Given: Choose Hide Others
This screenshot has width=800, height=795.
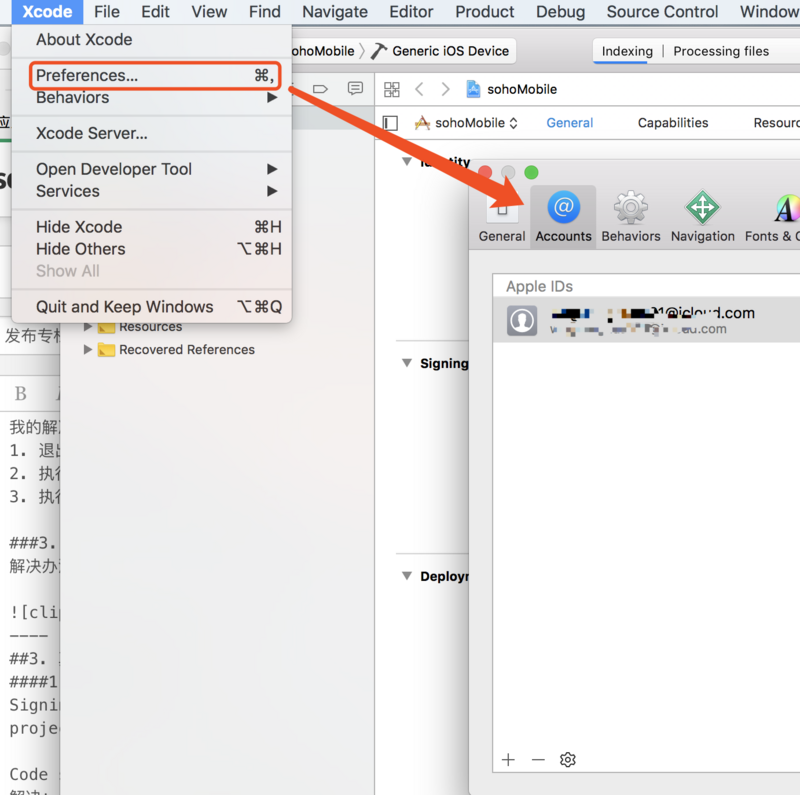Looking at the screenshot, I should point(152,249).
